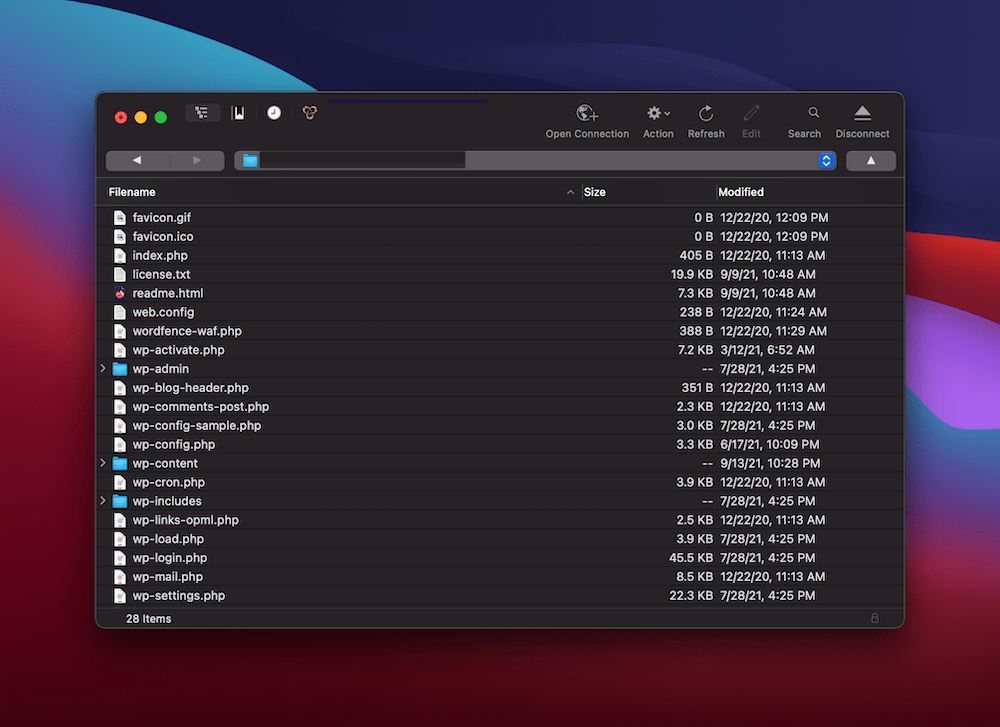The height and width of the screenshot is (727, 1000).
Task: Open the browser outline view icon
Action: [x=202, y=113]
